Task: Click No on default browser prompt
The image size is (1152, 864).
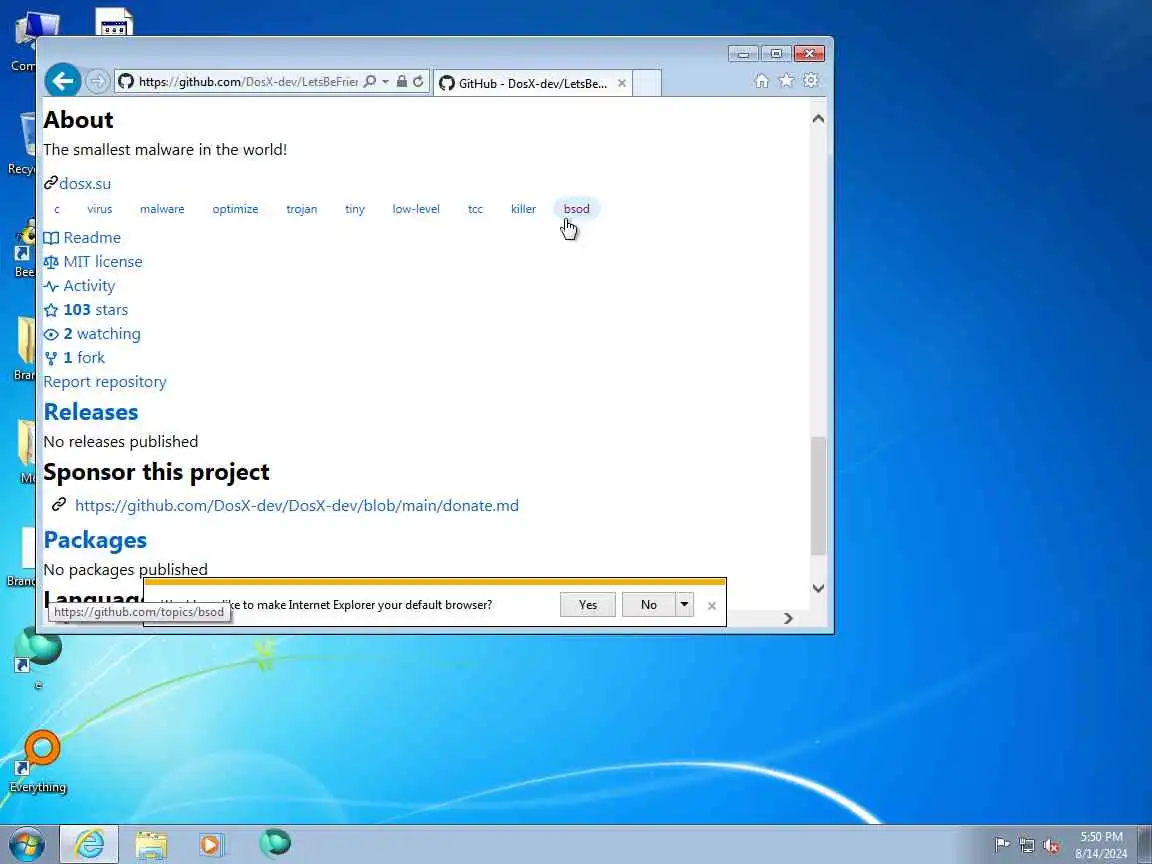Action: point(649,605)
